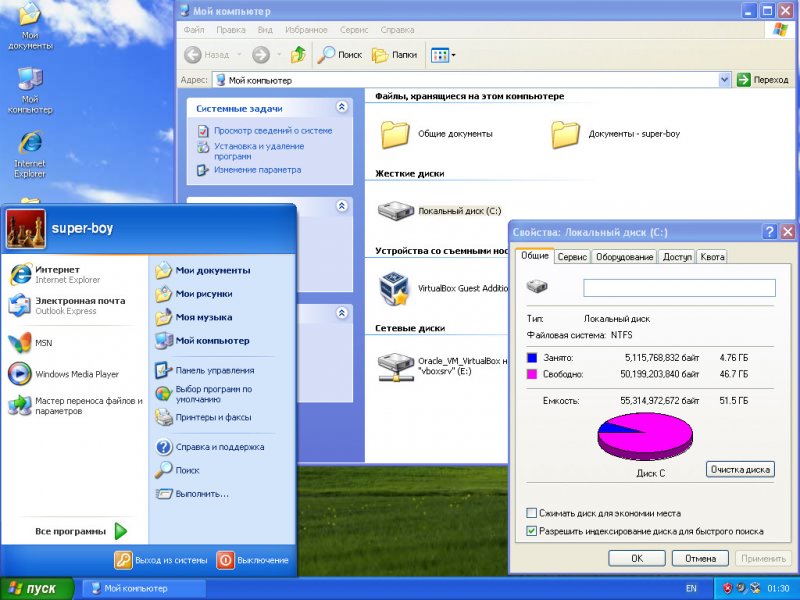This screenshot has width=800, height=600.
Task: Open Моя музыка in Start menu
Action: point(193,317)
